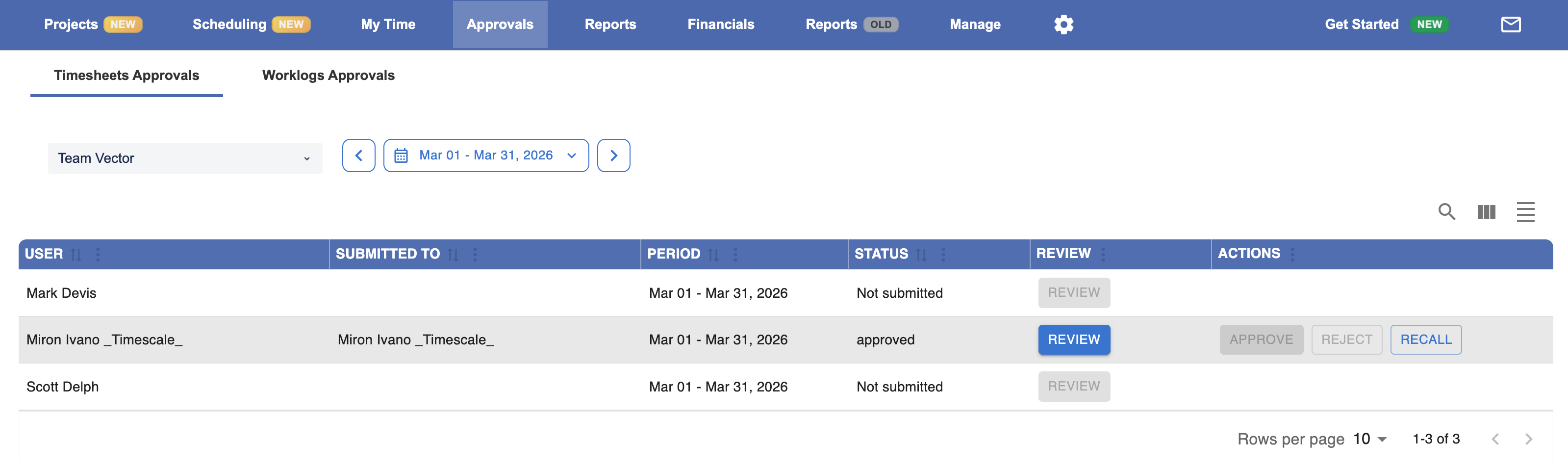
Task: Open USER column options menu dots
Action: (98, 254)
